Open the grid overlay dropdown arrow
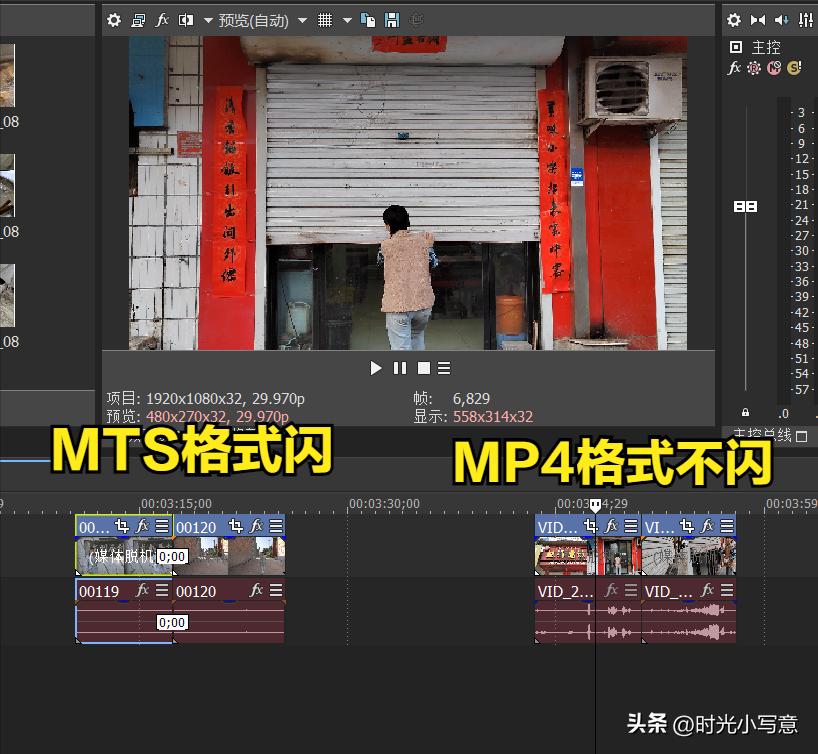 (346, 20)
